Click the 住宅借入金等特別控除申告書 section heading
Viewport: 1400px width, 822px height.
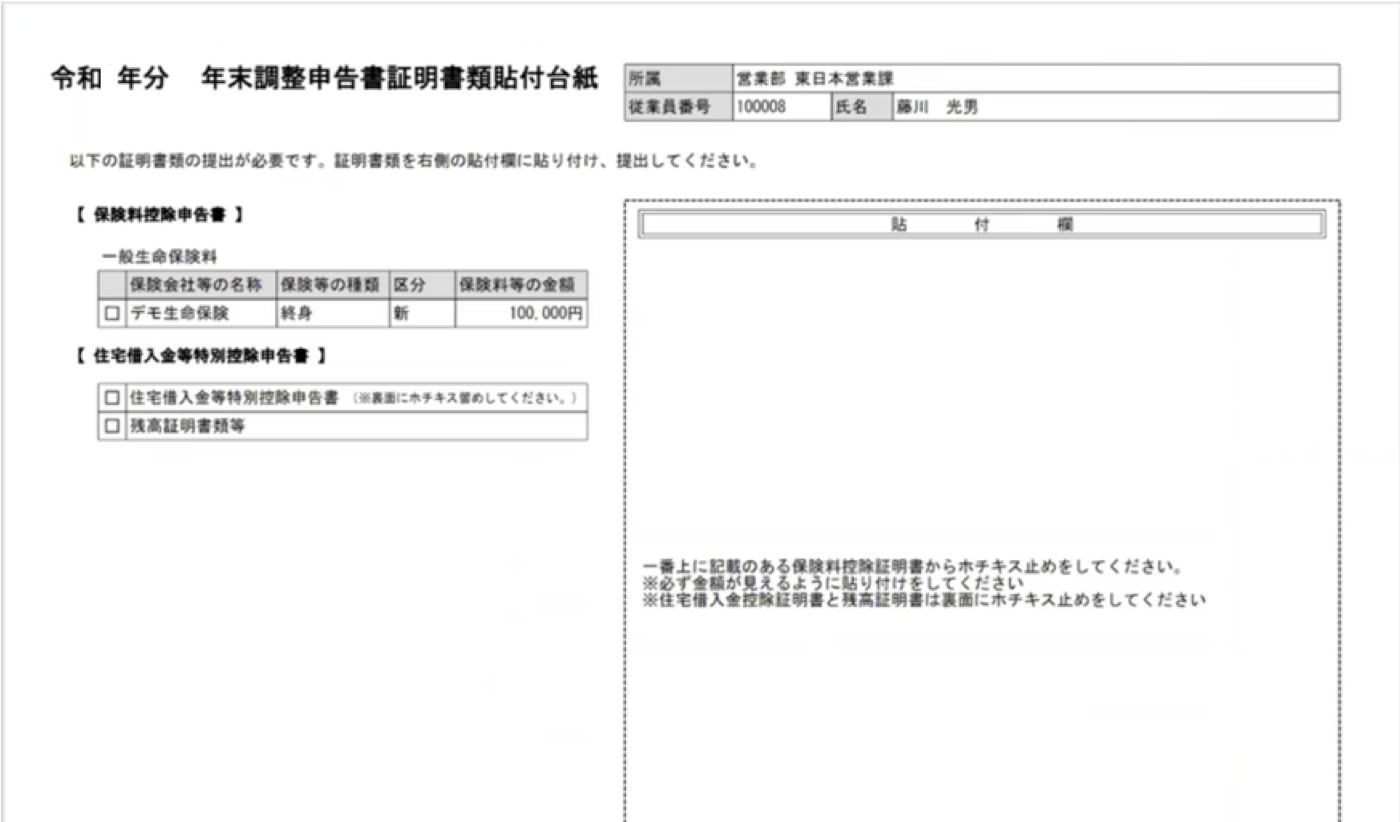point(201,355)
